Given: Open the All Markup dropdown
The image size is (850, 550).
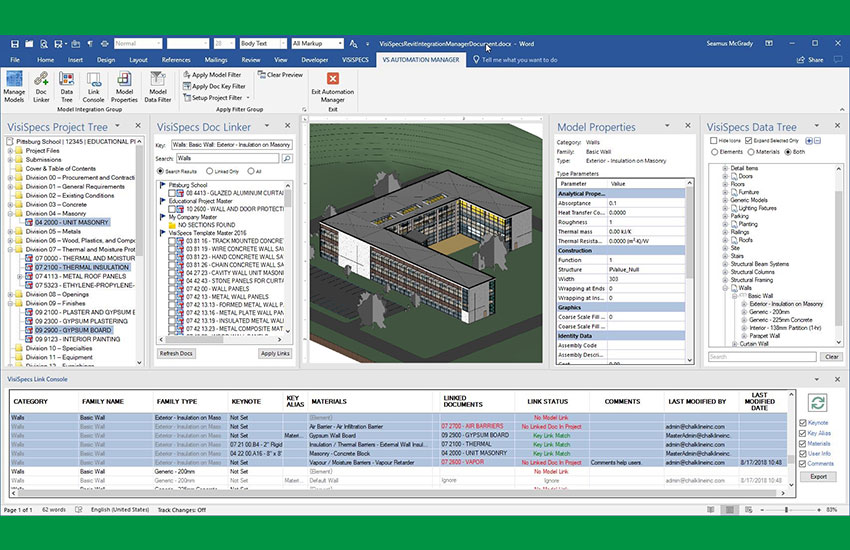Looking at the screenshot, I should (316, 44).
